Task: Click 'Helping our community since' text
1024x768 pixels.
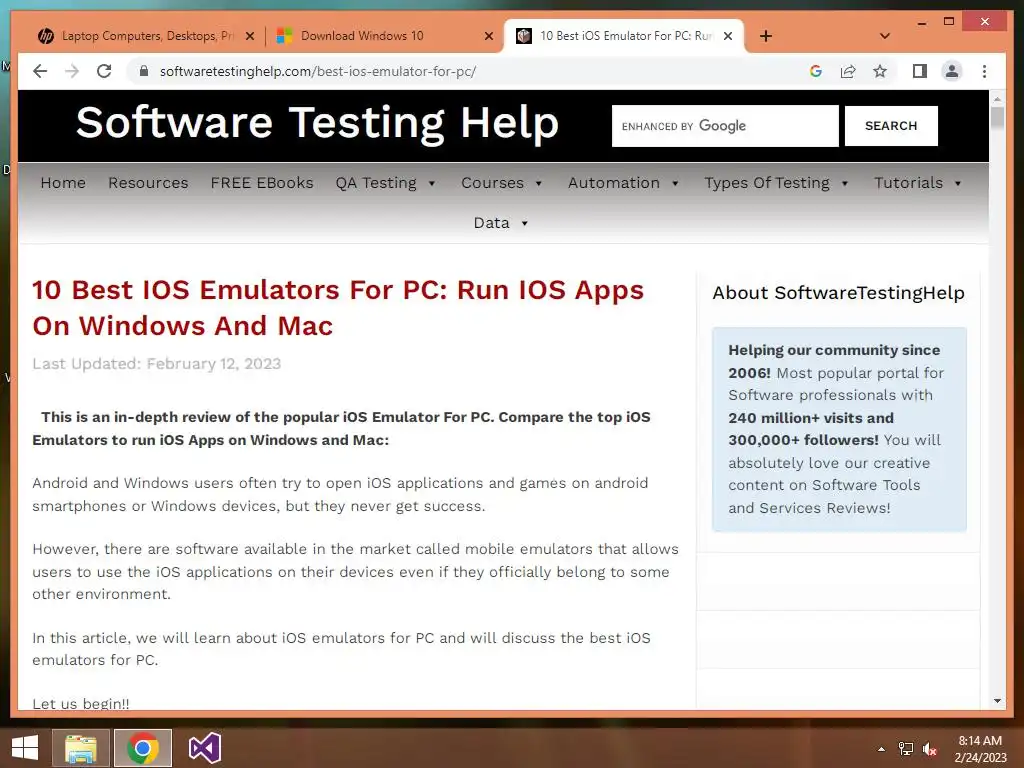Action: click(x=834, y=350)
